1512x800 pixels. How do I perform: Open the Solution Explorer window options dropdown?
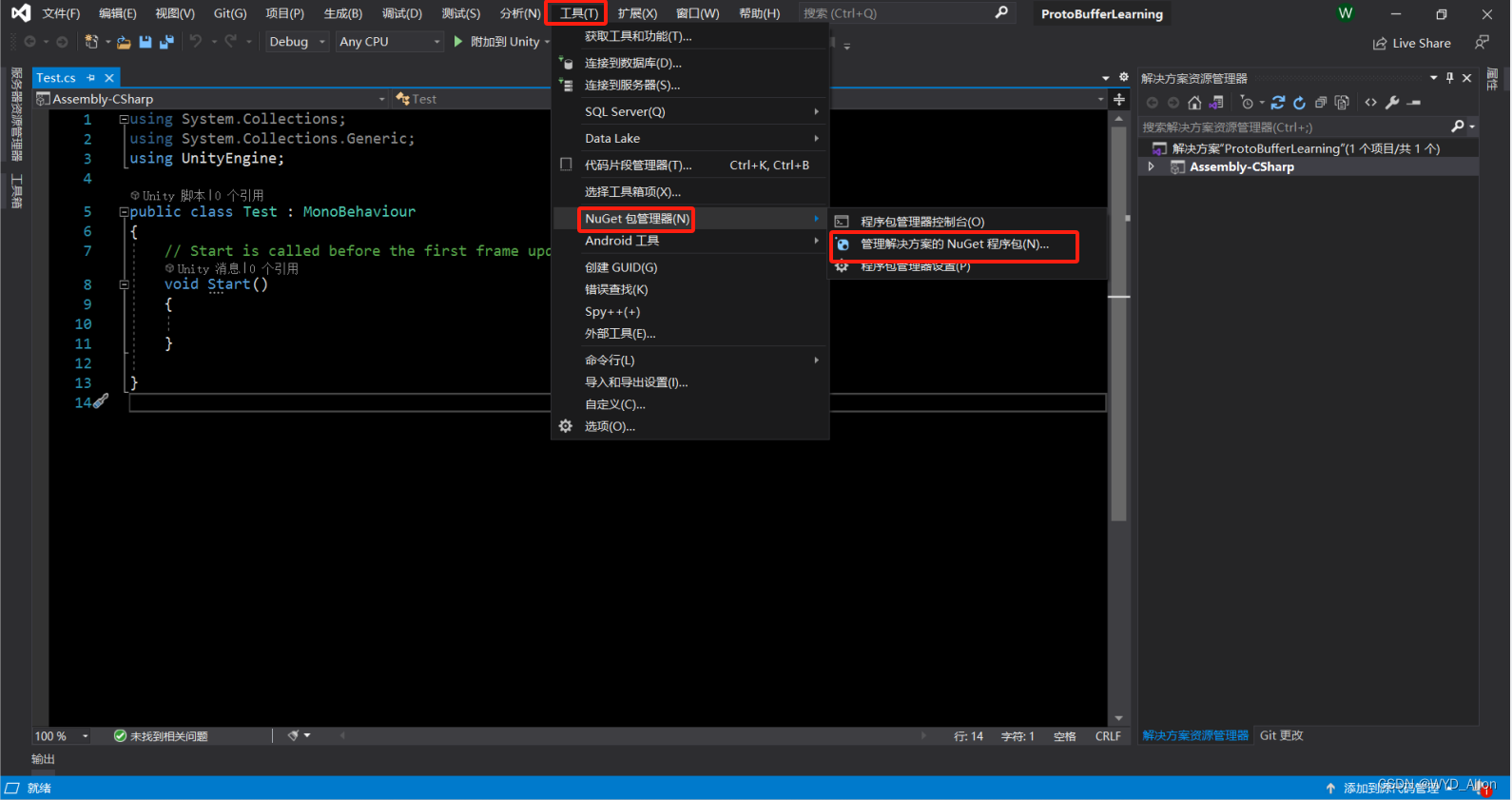pyautogui.click(x=1433, y=78)
